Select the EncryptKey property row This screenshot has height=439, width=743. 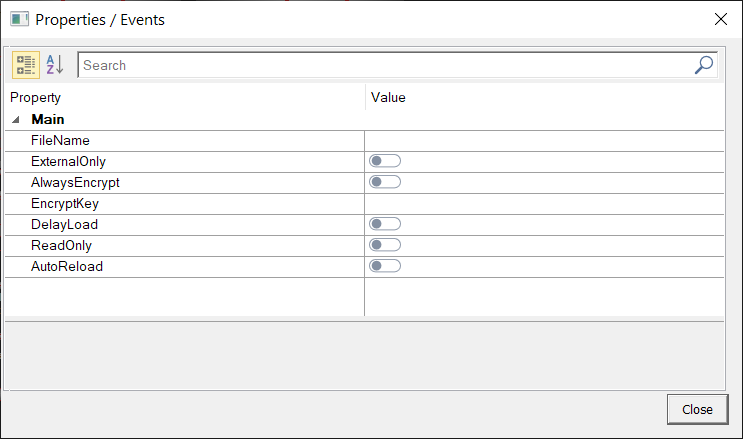tap(364, 204)
